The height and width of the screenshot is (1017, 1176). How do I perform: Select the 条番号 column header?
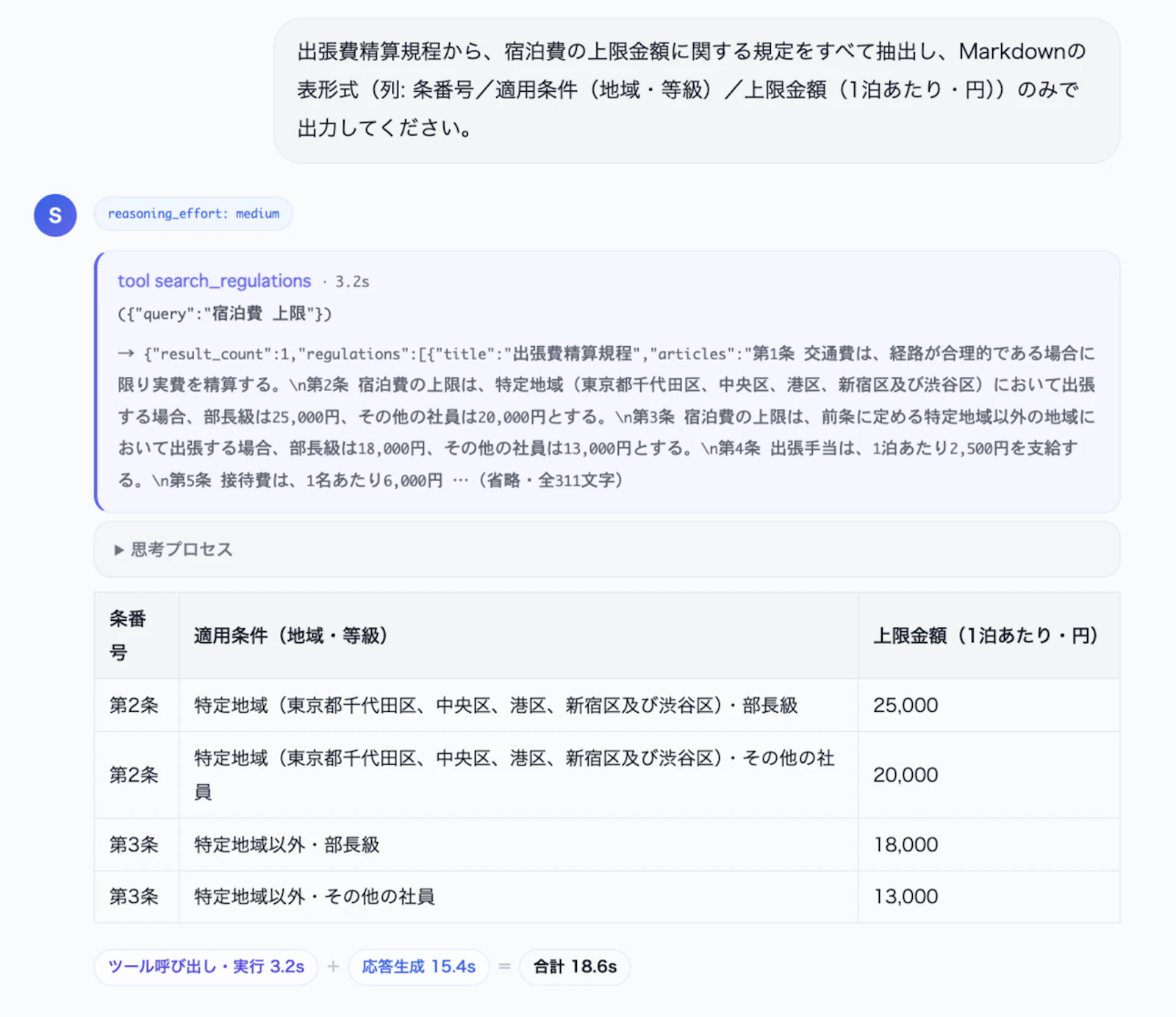pyautogui.click(x=137, y=636)
